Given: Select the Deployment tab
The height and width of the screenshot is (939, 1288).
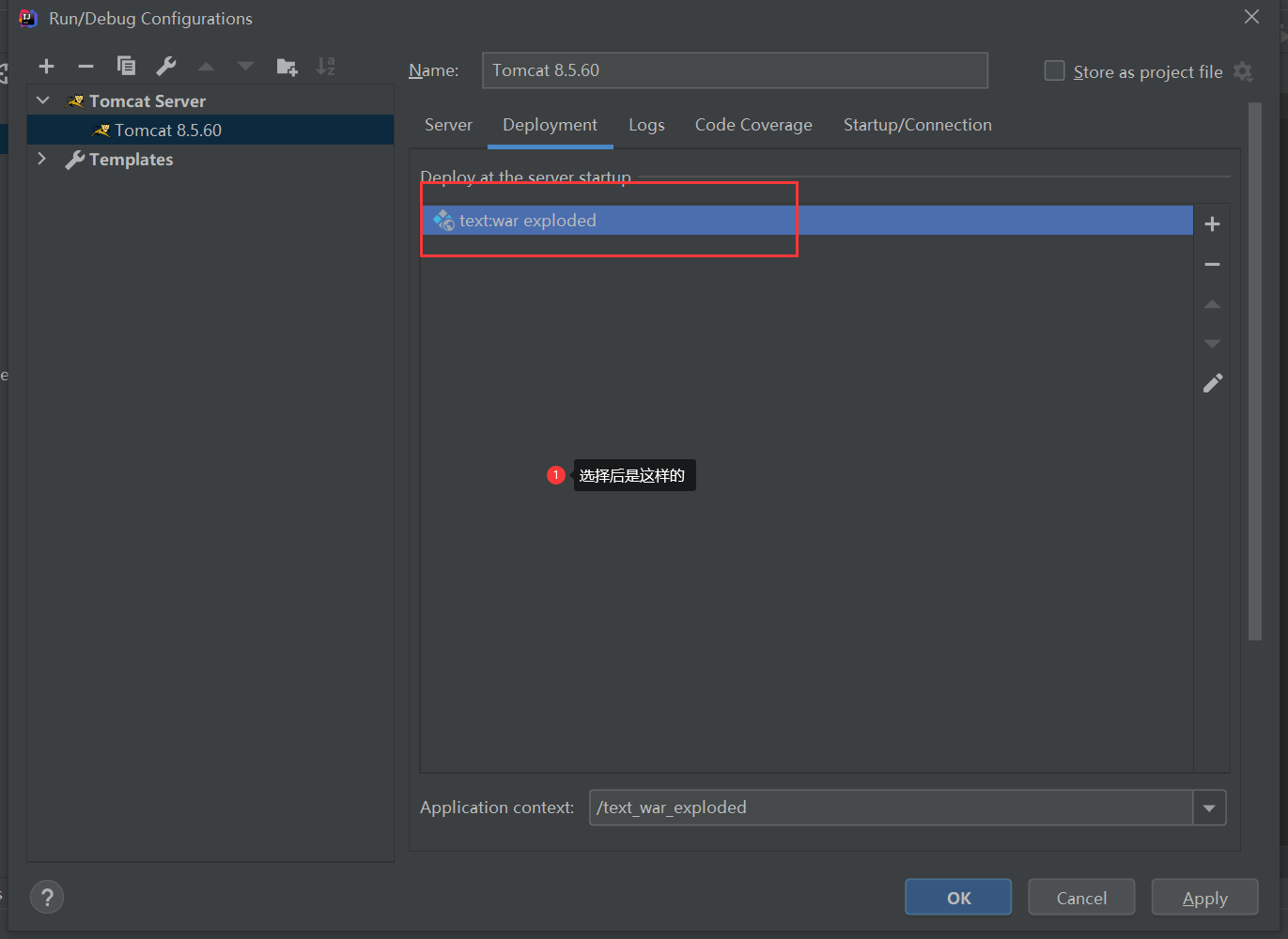Looking at the screenshot, I should pyautogui.click(x=550, y=125).
